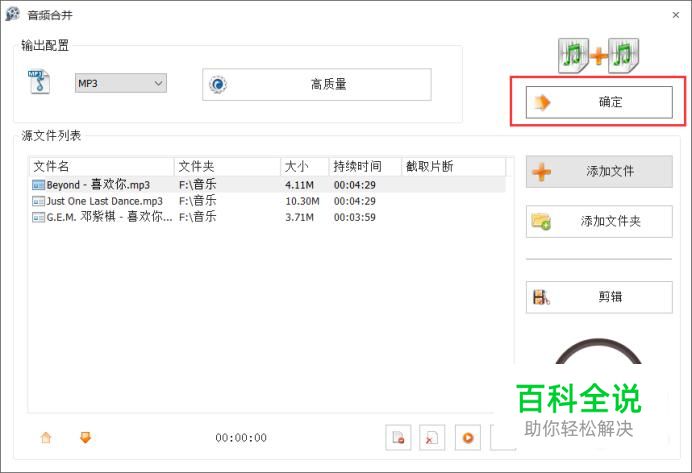Click the merge audio notes icon above 确定
The image size is (692, 473).
click(598, 55)
